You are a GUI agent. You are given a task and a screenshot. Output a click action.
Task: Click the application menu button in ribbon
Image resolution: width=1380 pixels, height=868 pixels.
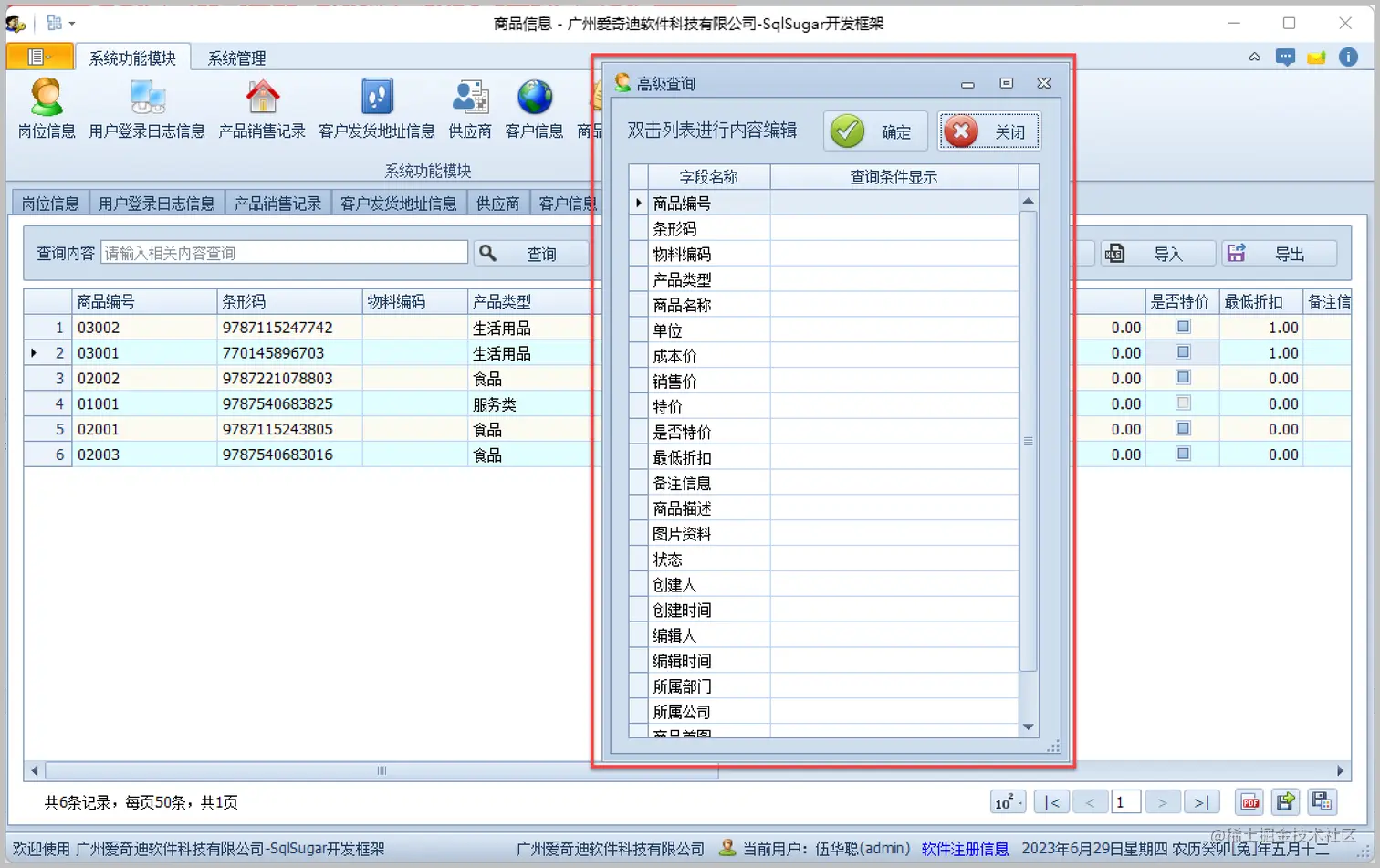39,57
